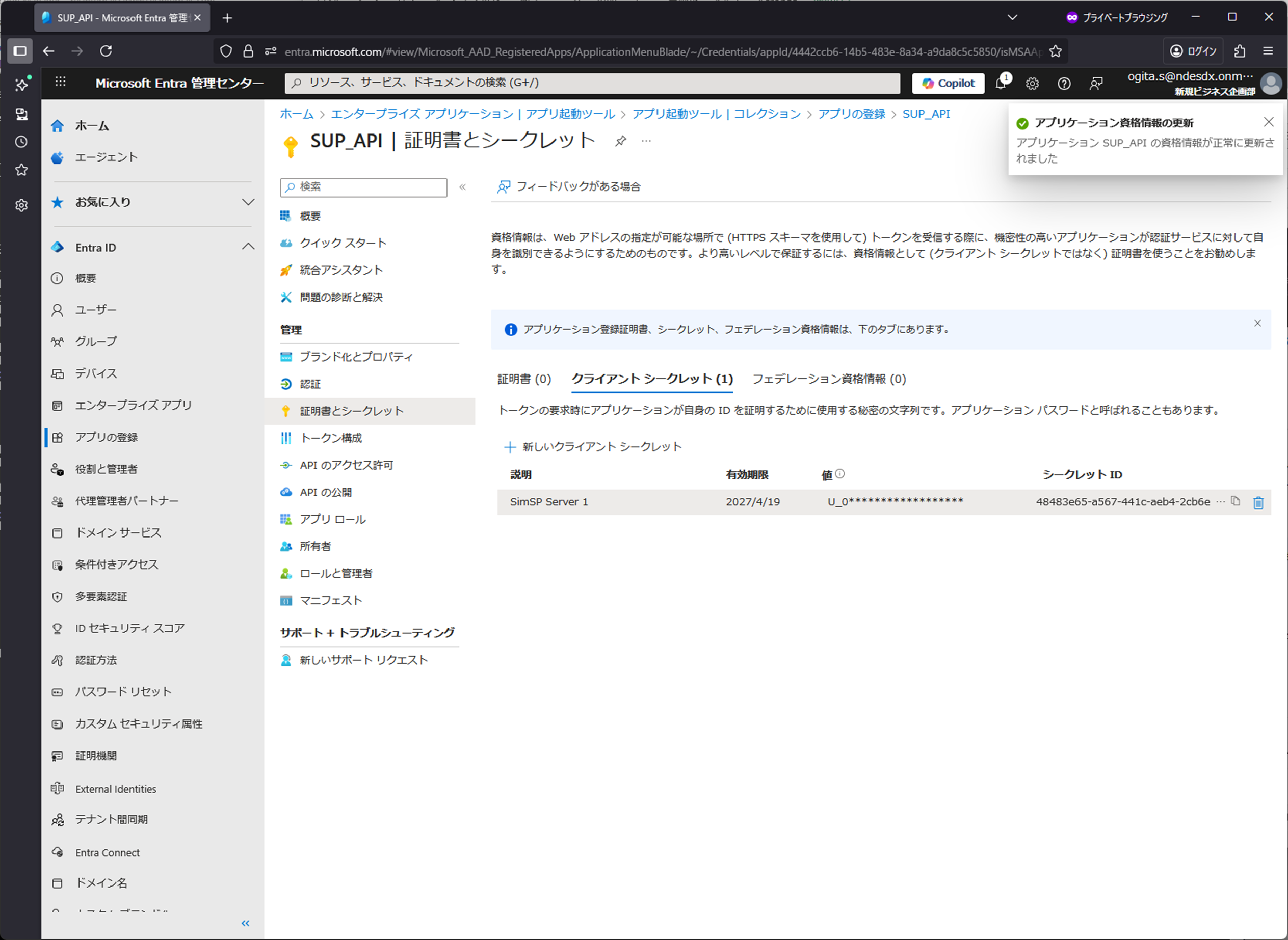This screenshot has height=940, width=1288.
Task: Open portal settings gear in header
Action: 1032,84
